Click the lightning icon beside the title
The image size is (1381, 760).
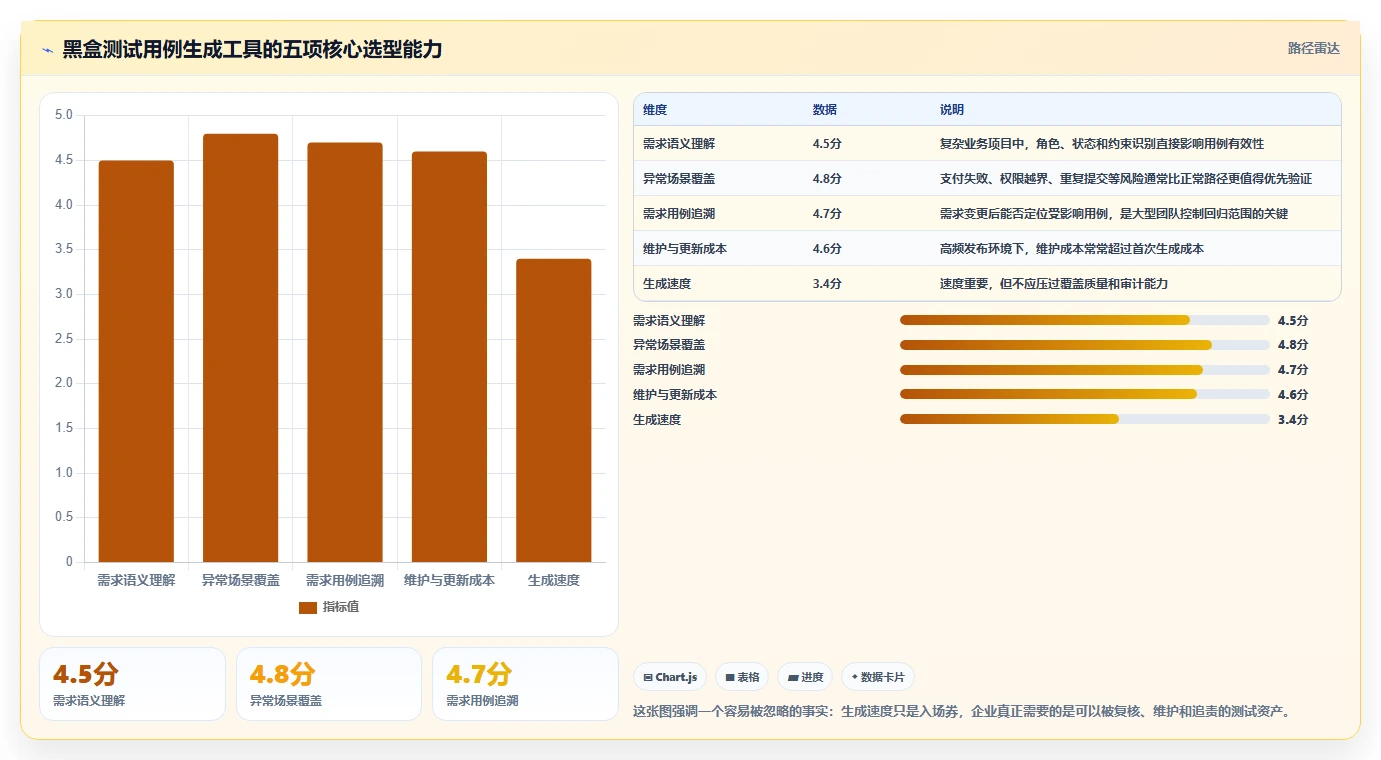click(x=47, y=50)
